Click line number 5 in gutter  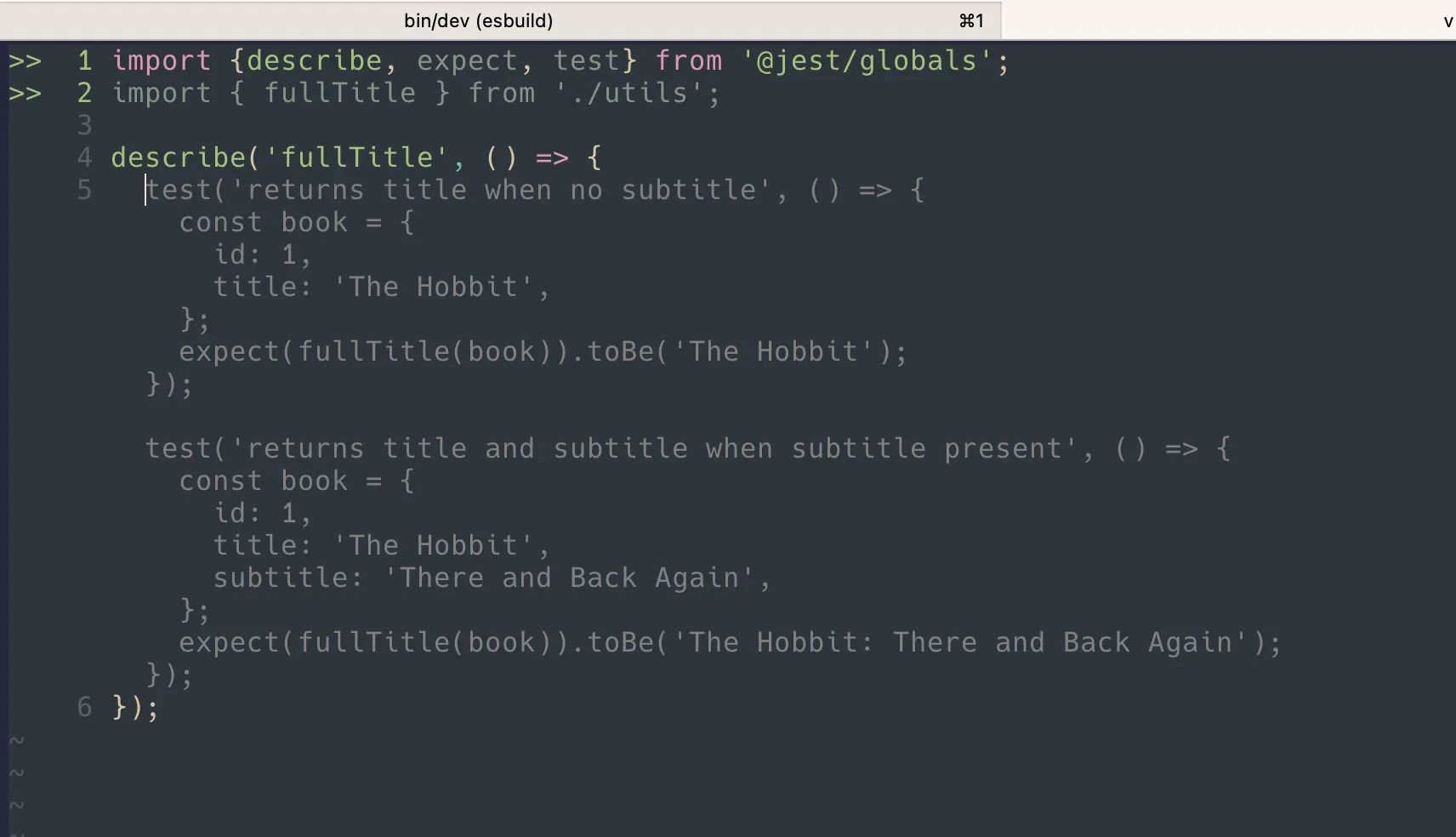pos(84,190)
